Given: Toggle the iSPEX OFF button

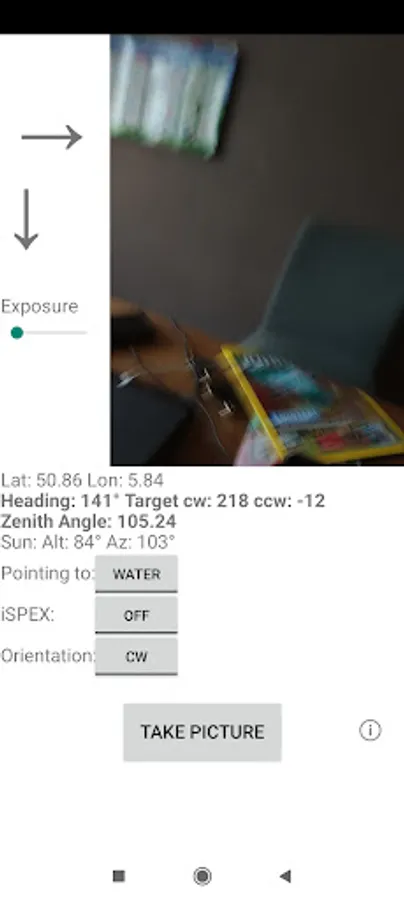Looking at the screenshot, I should (136, 615).
